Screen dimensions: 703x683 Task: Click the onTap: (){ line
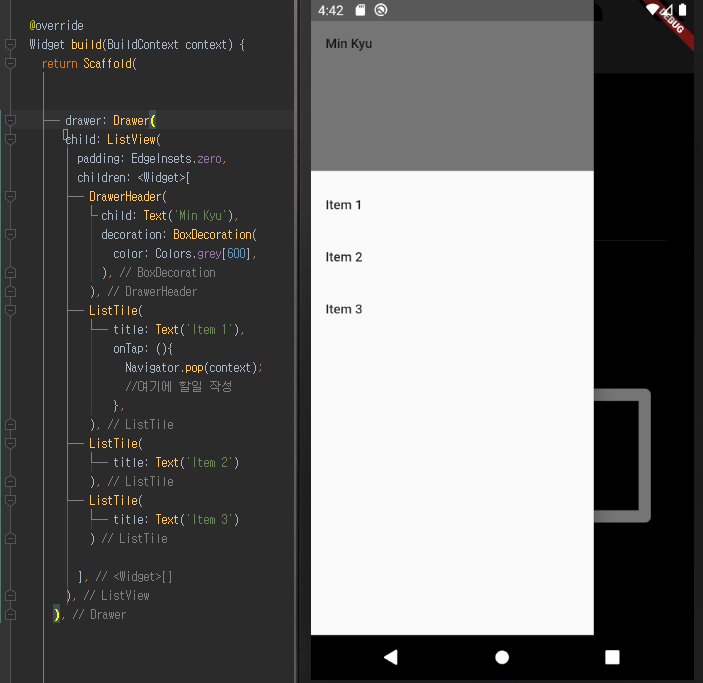point(143,348)
